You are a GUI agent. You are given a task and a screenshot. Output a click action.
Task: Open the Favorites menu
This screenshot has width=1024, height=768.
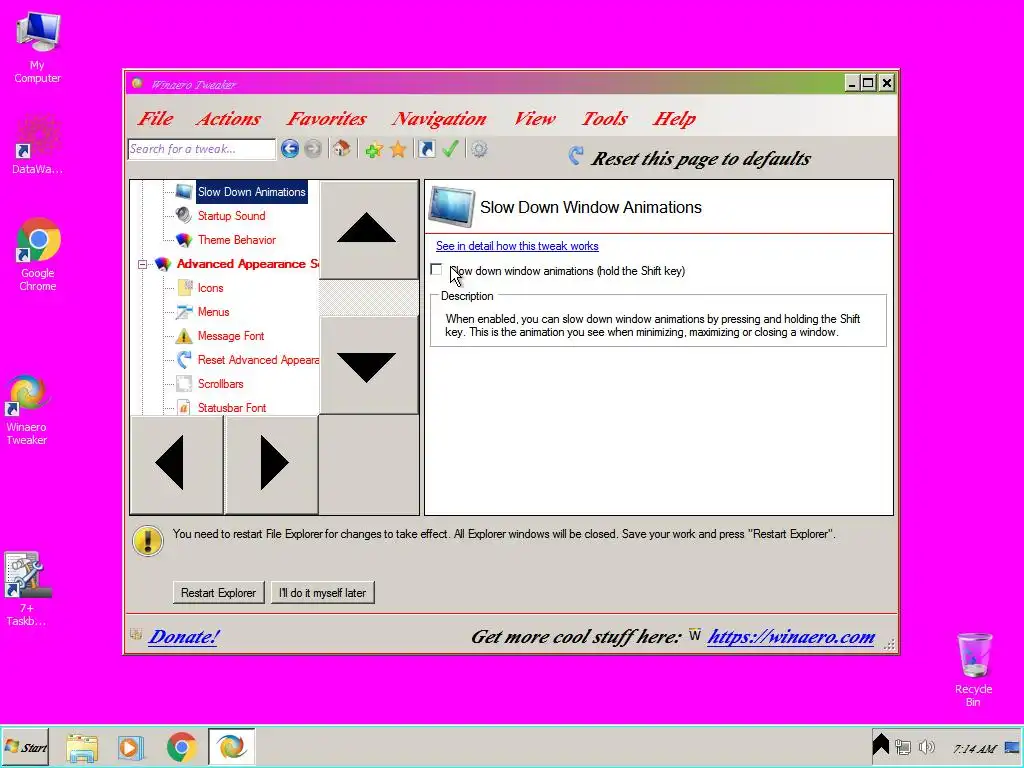point(327,118)
